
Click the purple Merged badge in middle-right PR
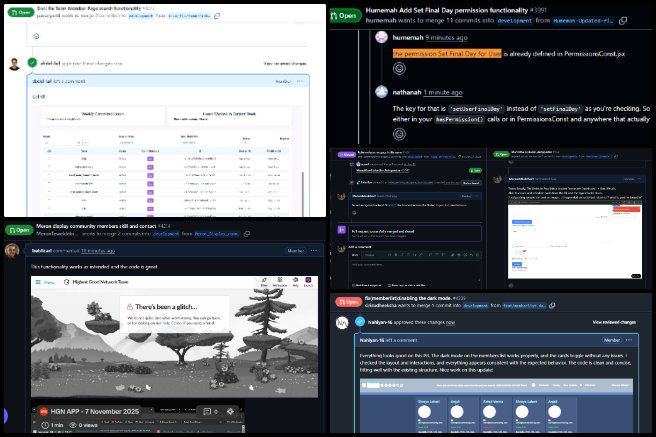coord(346,155)
